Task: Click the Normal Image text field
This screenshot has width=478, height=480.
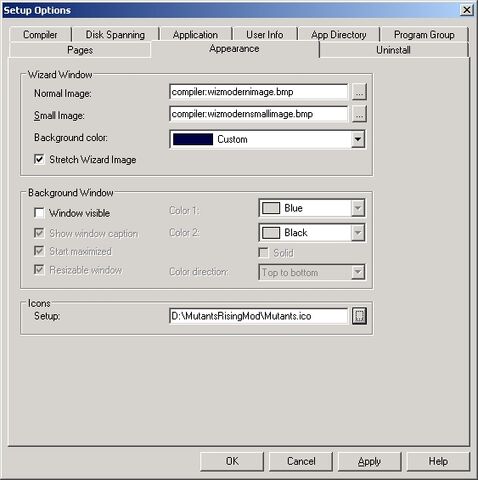Action: (x=259, y=92)
